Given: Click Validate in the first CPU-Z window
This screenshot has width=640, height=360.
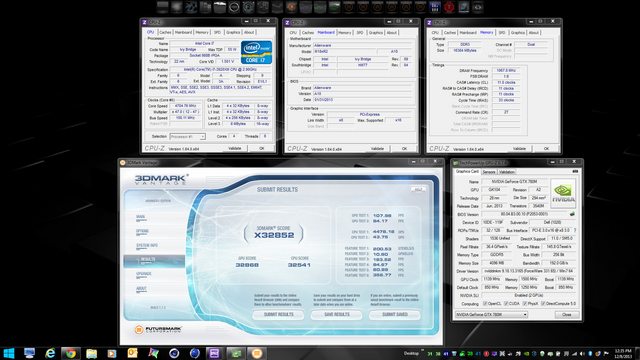Looking at the screenshot, I should [x=234, y=148].
